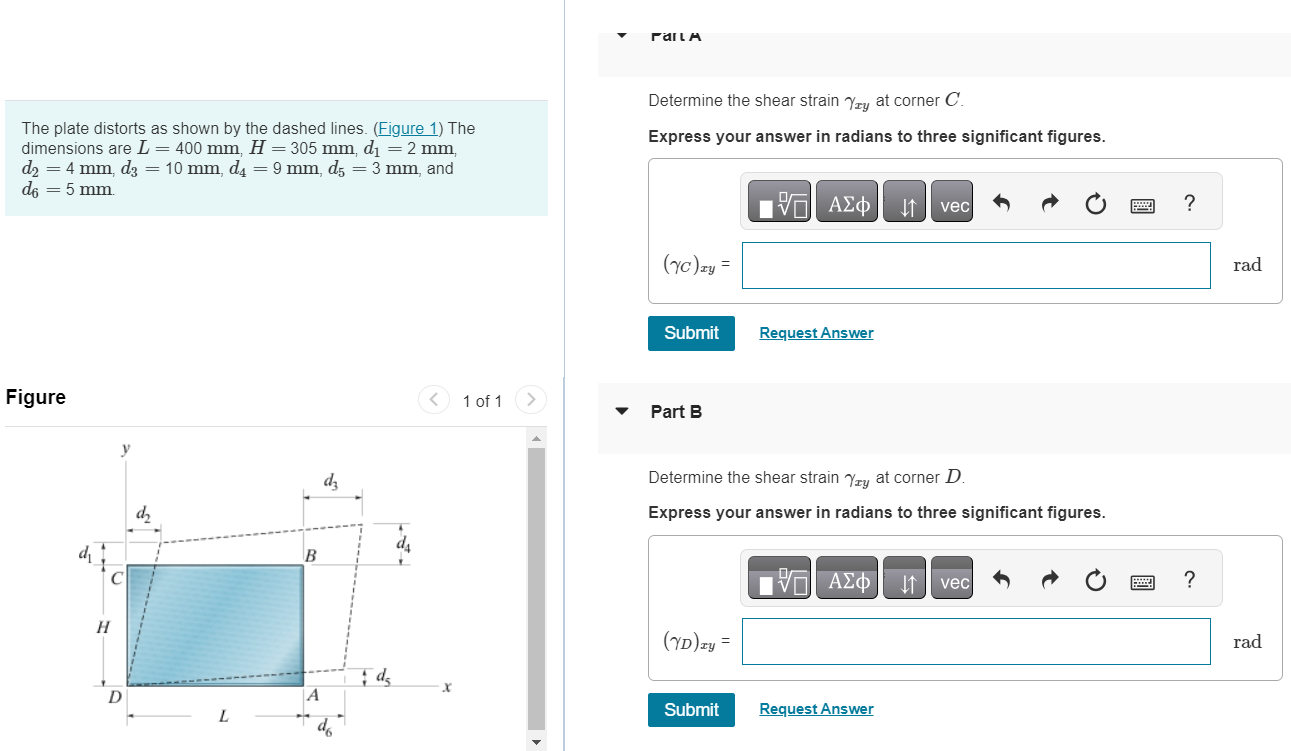Click the vec notation icon in Part A toolbar

pos(951,202)
